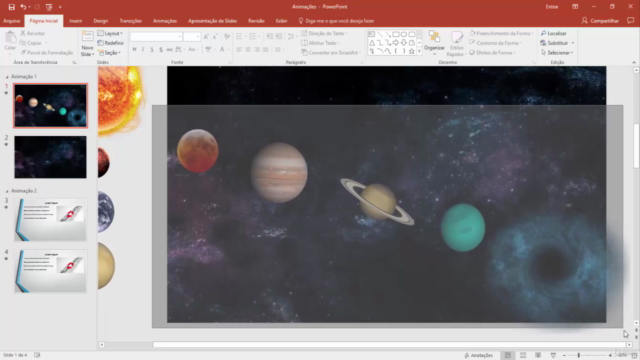The height and width of the screenshot is (360, 640).
Task: Center text in Parágrafo group
Action: (248, 49)
